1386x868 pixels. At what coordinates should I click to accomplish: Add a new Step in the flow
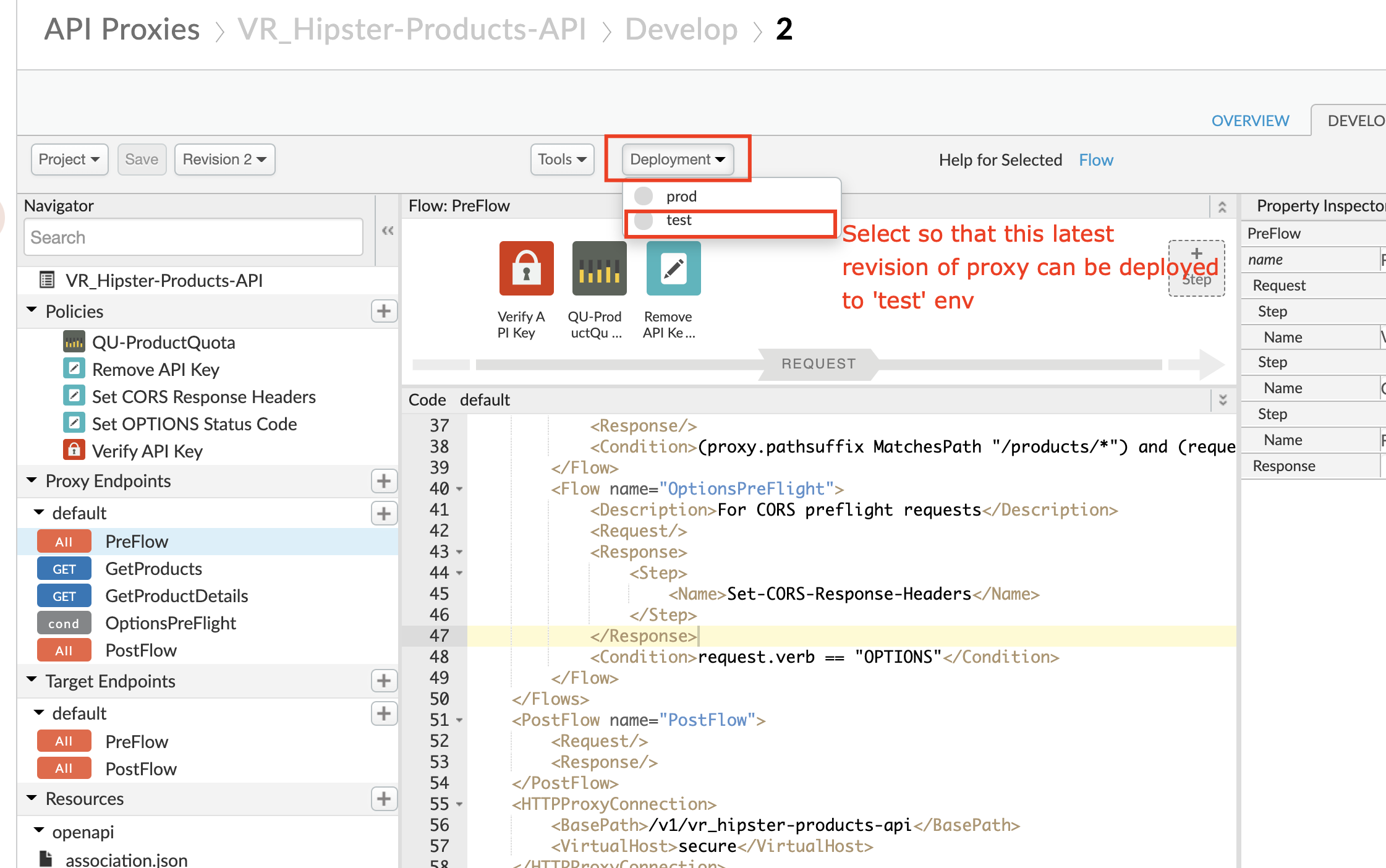point(1196,268)
